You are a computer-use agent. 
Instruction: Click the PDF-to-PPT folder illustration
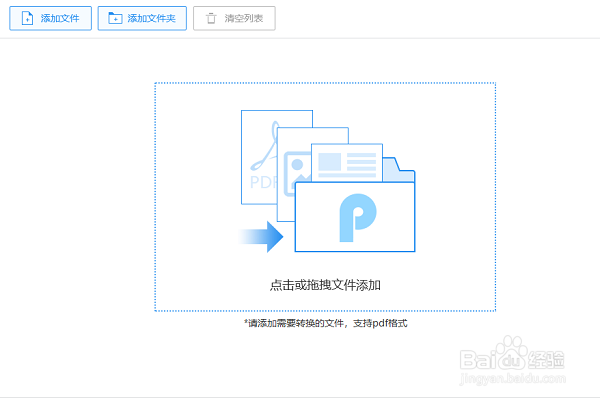pyautogui.click(x=327, y=181)
